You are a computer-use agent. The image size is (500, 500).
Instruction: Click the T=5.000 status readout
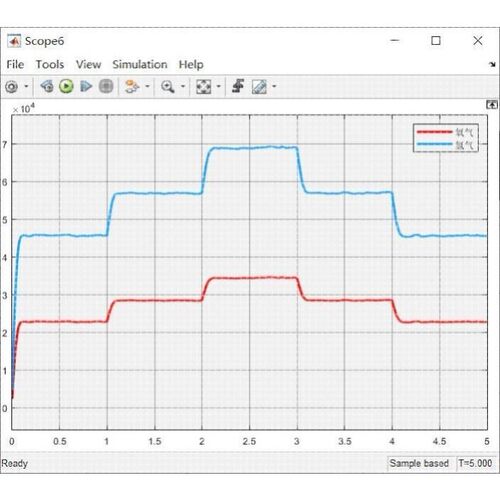[x=475, y=463]
